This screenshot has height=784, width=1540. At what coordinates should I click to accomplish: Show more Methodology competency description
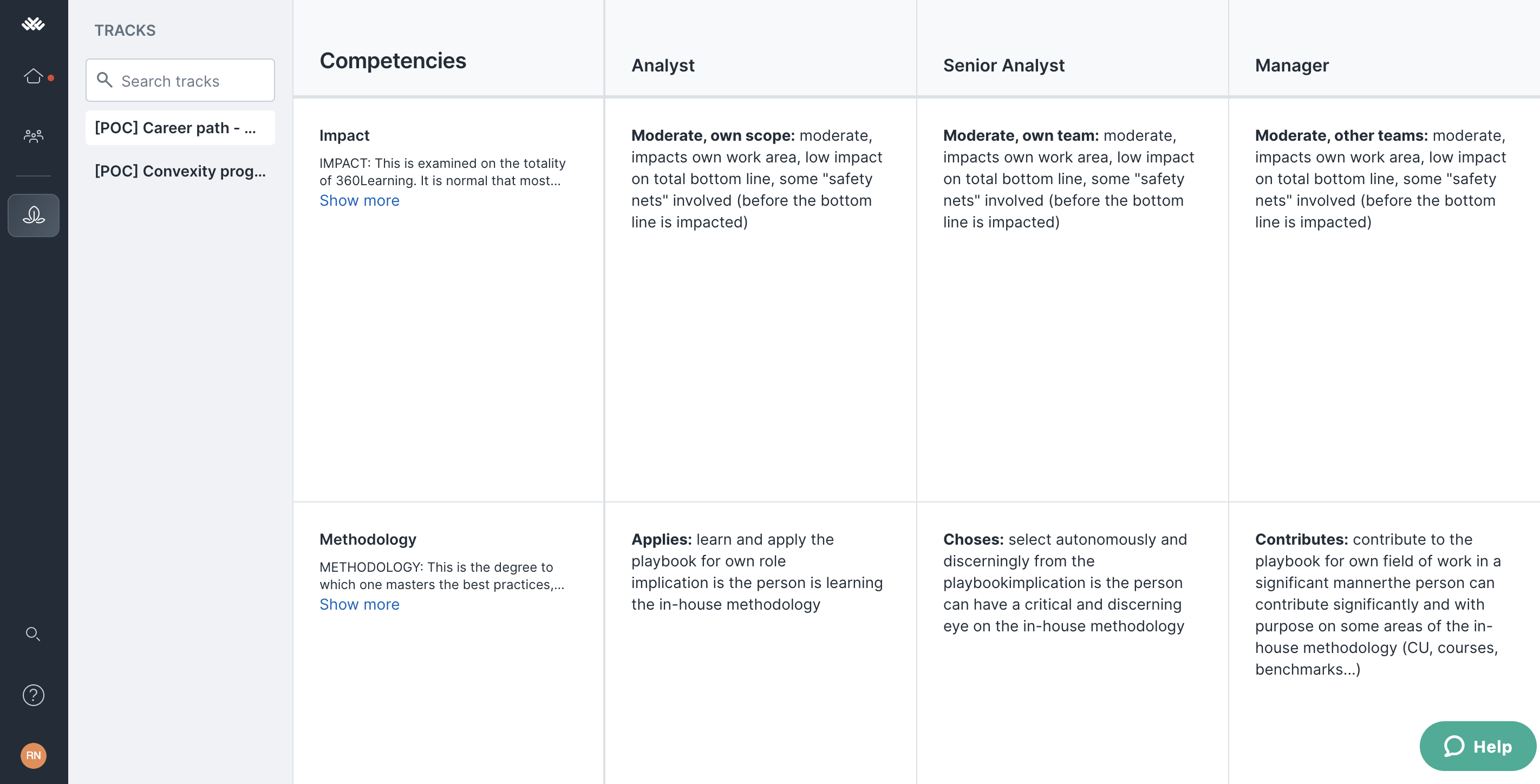coord(360,604)
